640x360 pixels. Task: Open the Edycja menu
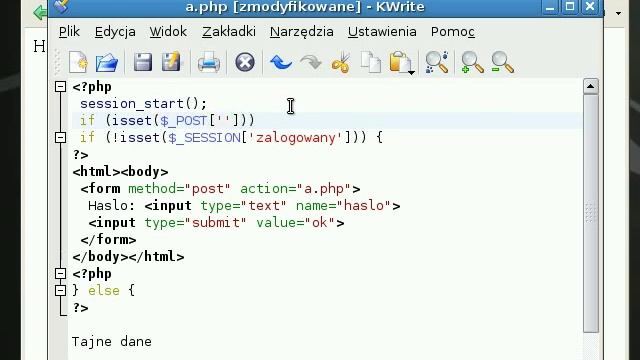click(115, 31)
